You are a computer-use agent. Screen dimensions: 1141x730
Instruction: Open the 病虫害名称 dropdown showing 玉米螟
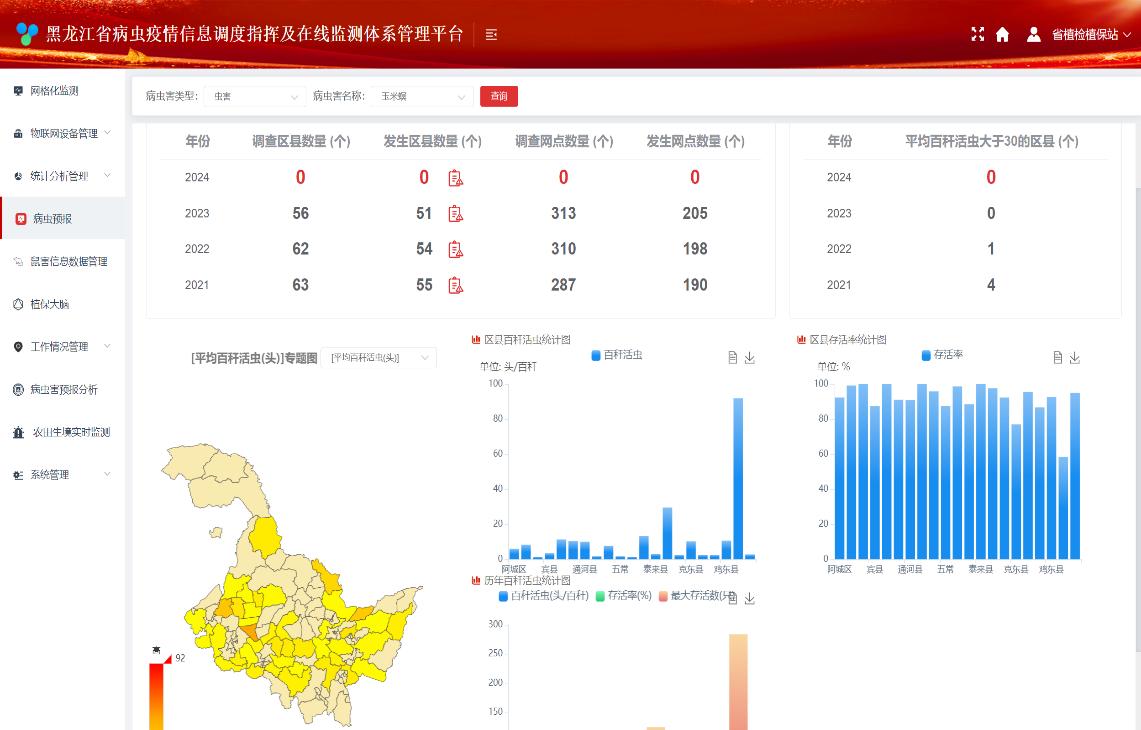(422, 96)
